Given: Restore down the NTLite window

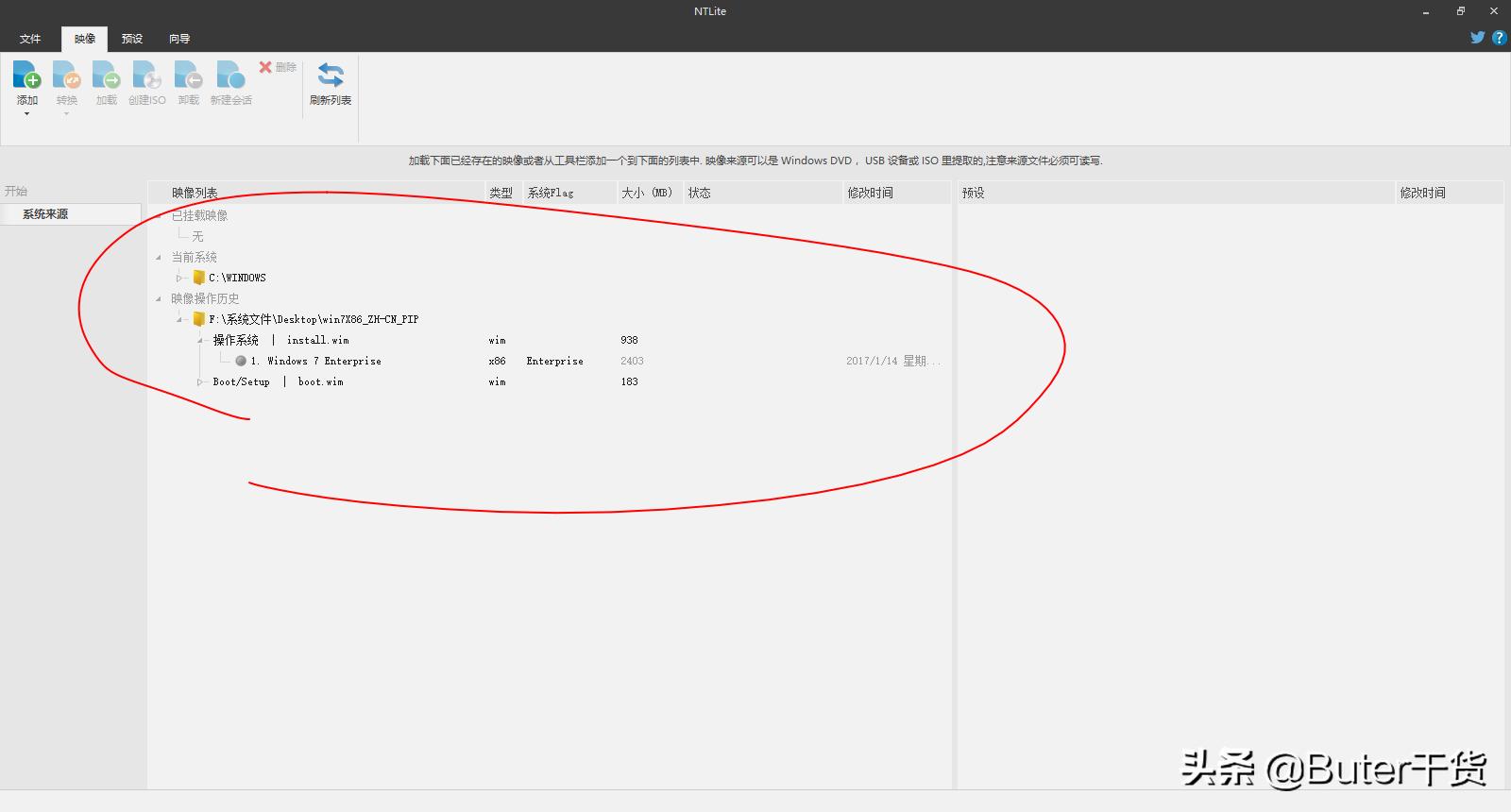Looking at the screenshot, I should tap(1460, 11).
